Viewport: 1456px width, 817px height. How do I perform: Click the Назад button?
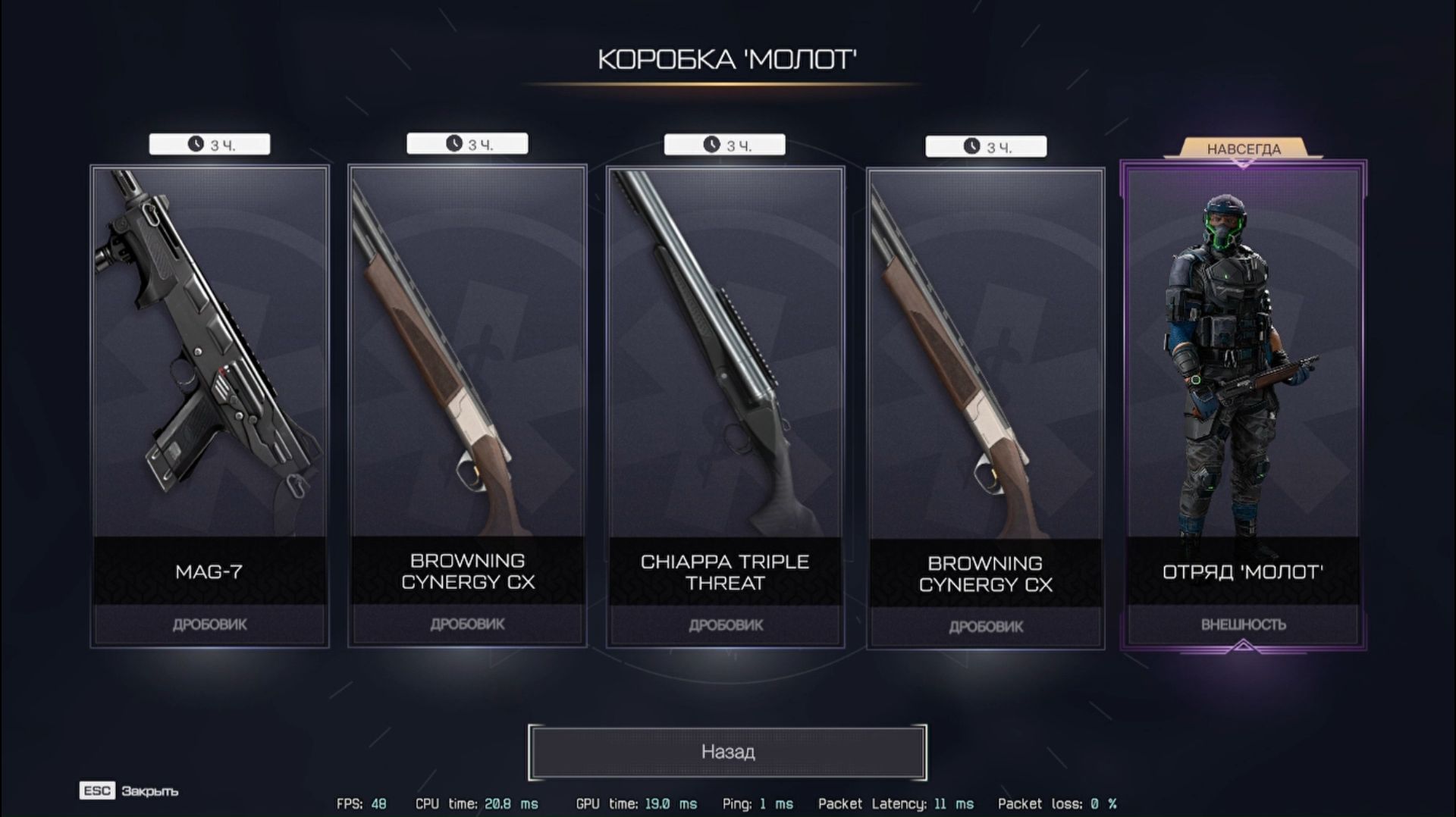click(727, 752)
